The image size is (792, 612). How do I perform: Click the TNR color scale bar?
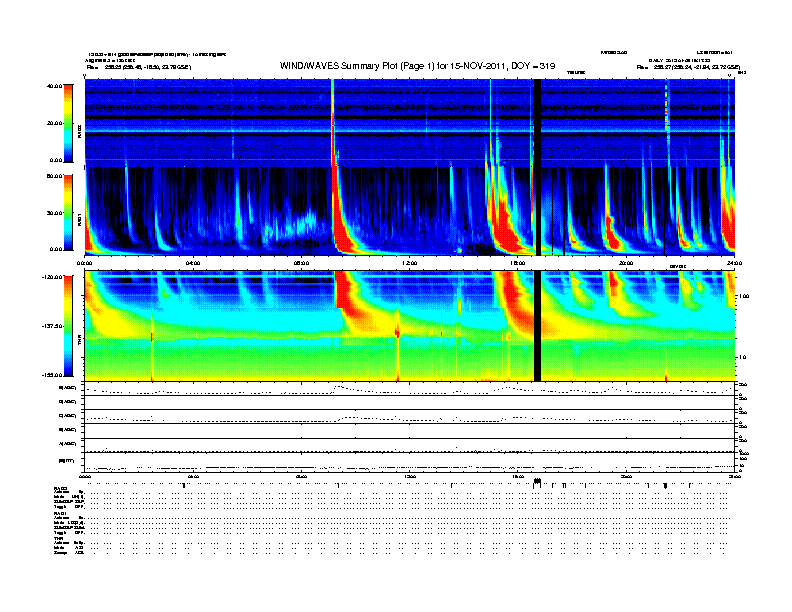(68, 326)
